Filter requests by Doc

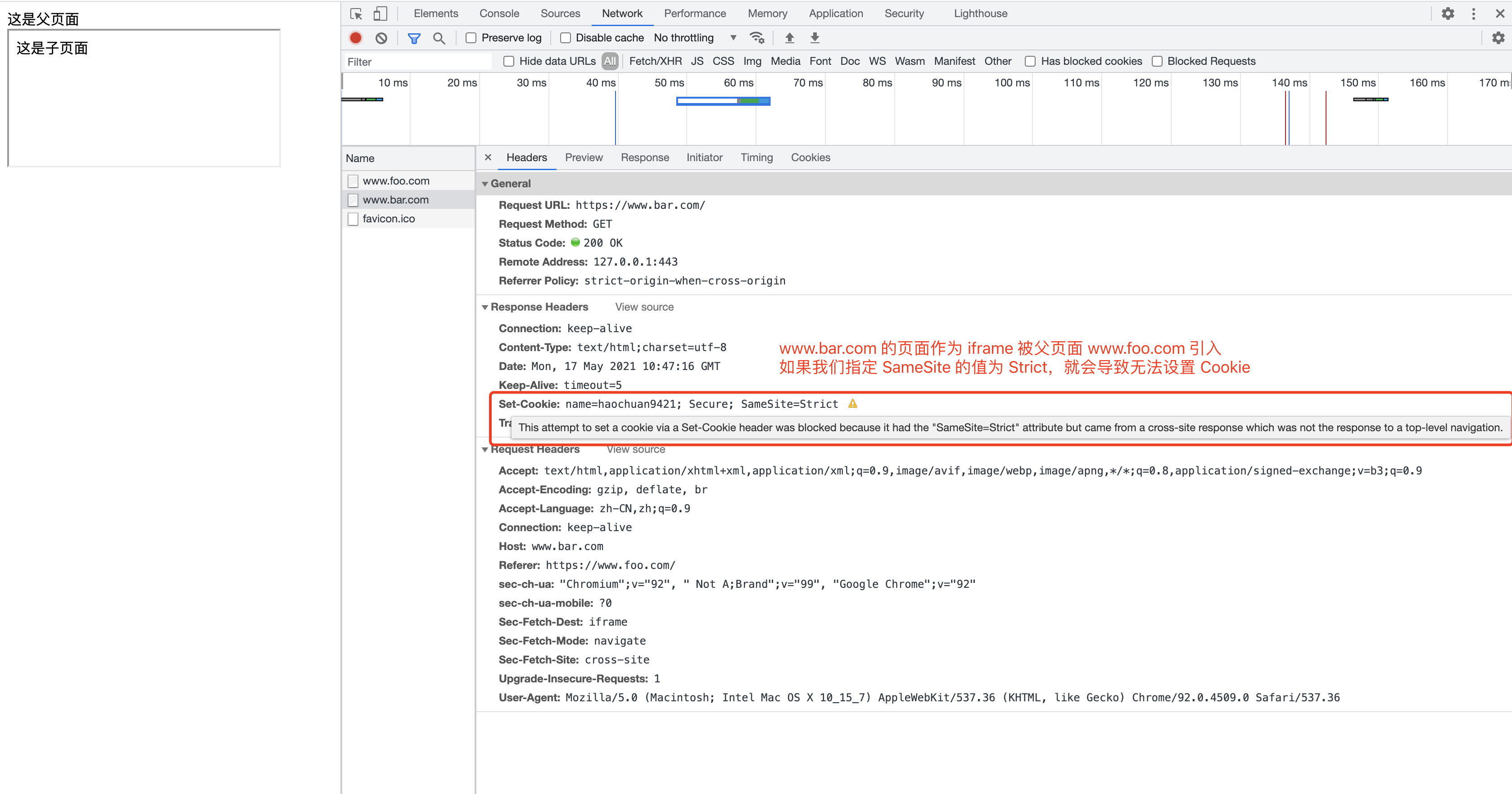849,61
